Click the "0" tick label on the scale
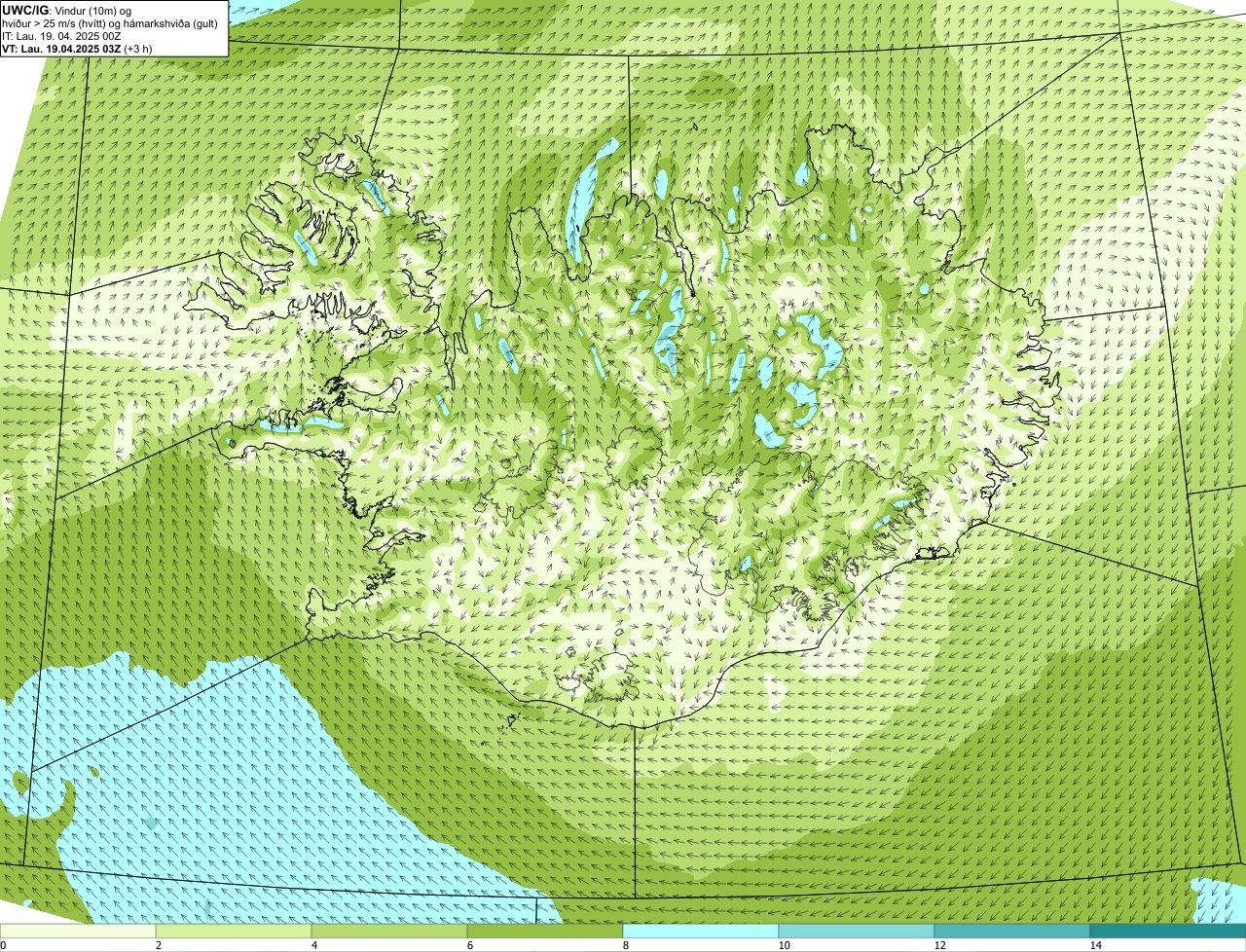The height and width of the screenshot is (952, 1246). (x=3, y=945)
